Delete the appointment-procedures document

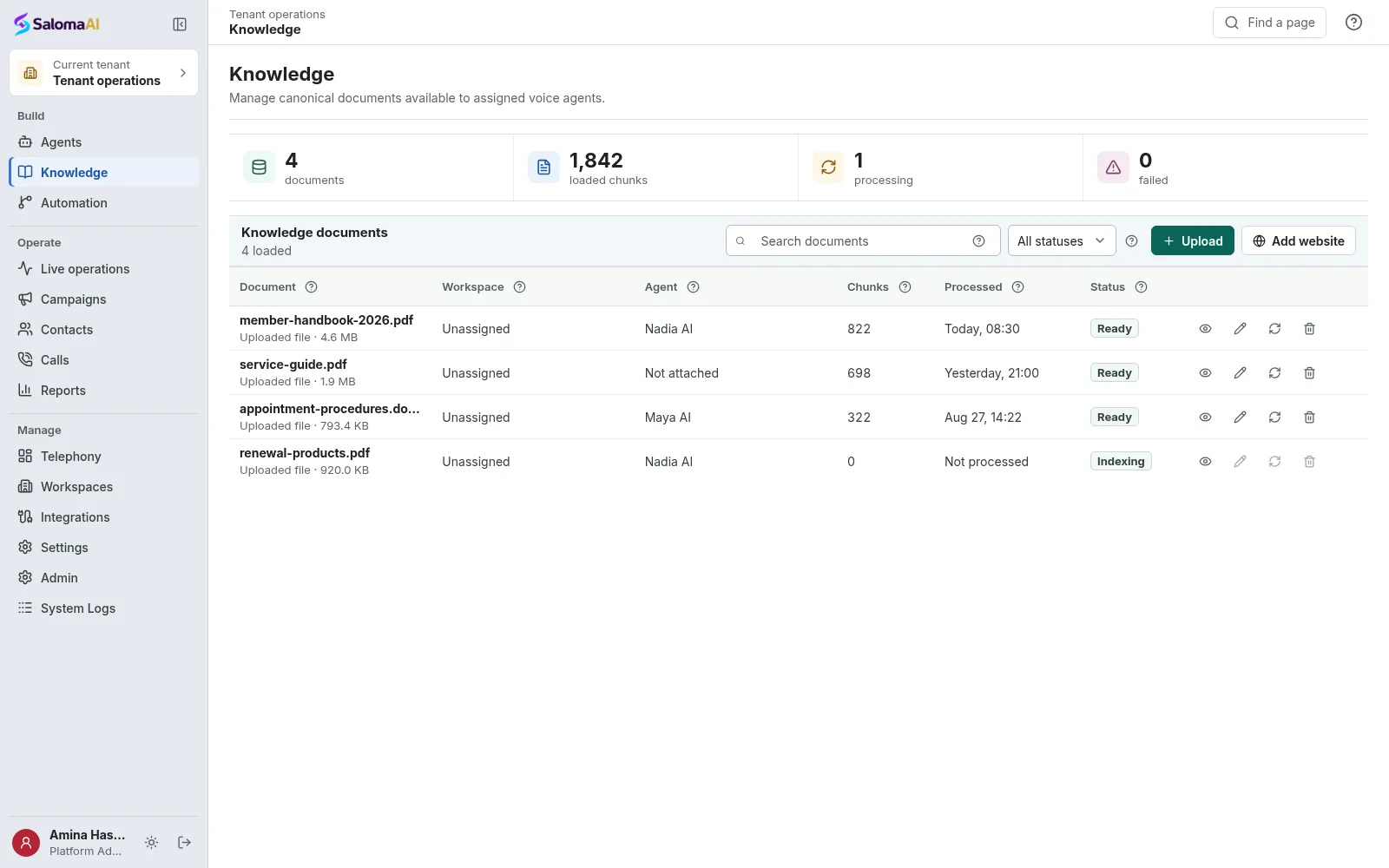tap(1309, 418)
